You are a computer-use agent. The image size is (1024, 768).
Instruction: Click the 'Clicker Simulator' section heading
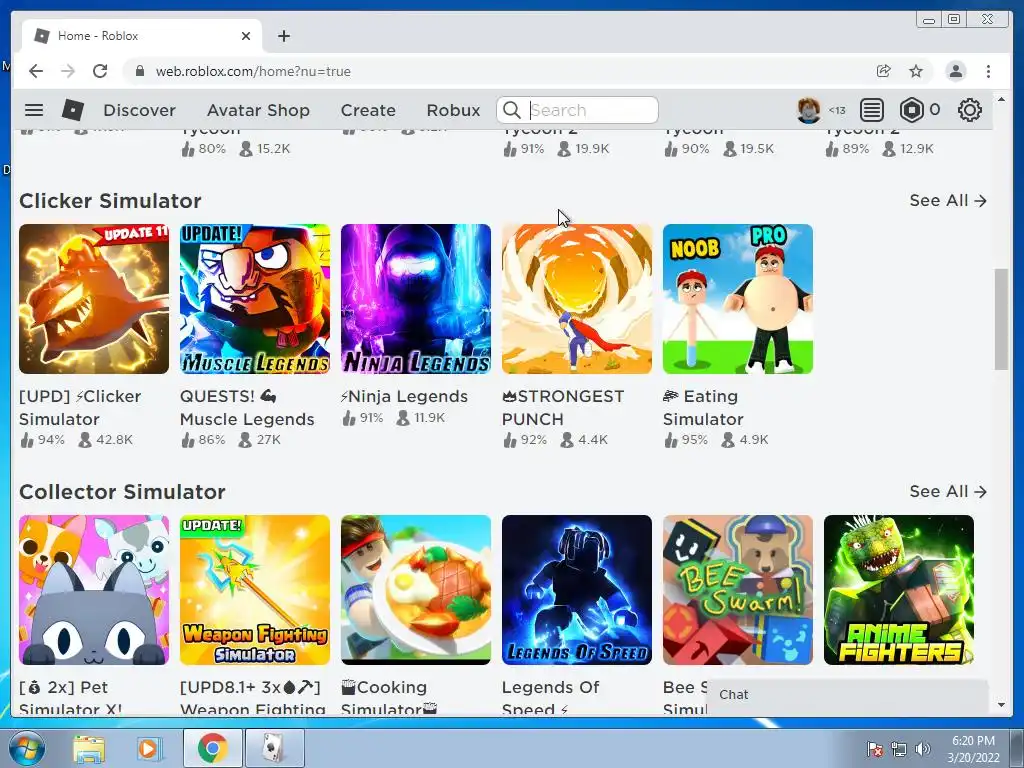click(110, 200)
